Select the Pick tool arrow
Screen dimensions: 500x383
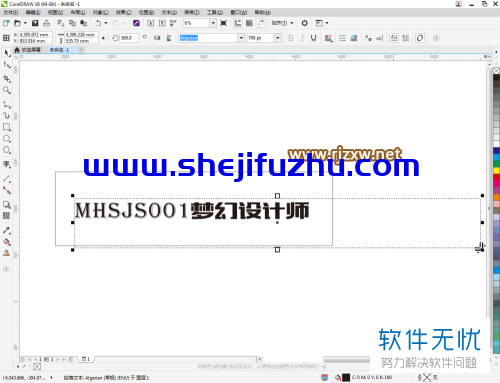point(6,53)
